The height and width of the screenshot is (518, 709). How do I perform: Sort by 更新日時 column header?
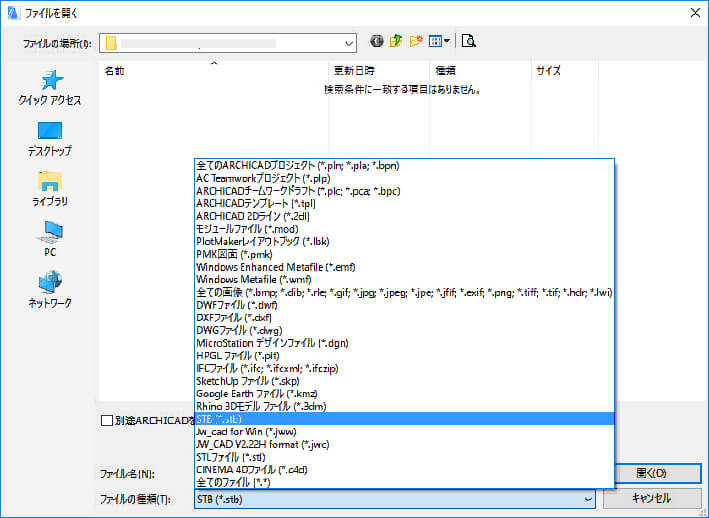tap(379, 71)
